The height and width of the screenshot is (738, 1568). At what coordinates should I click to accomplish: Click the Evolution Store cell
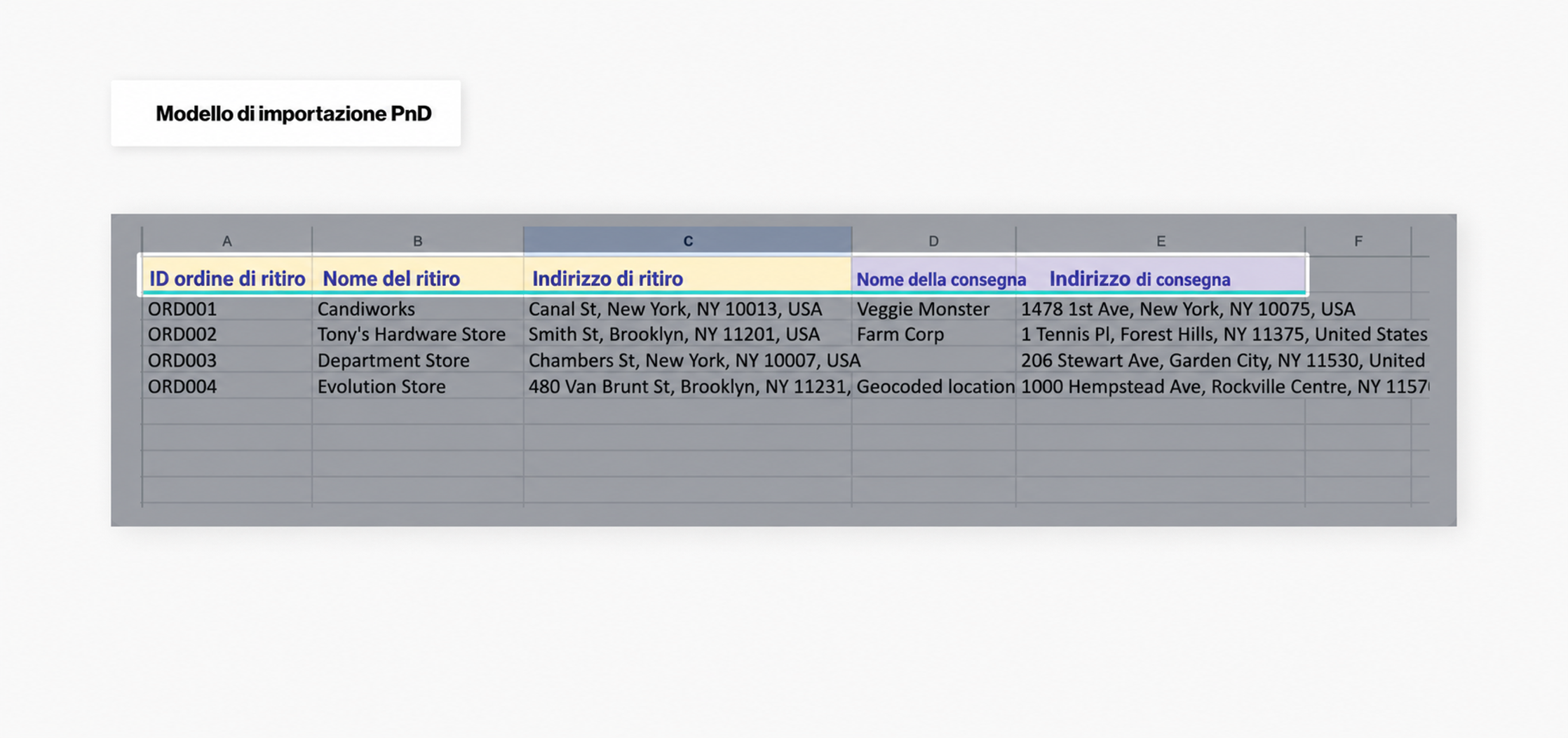[x=418, y=386]
